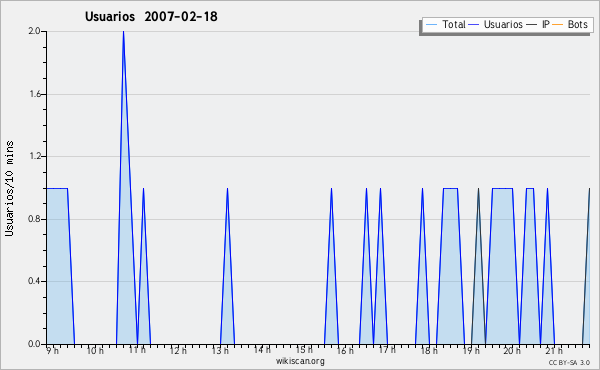This screenshot has width=600, height=370.
Task: Click the dark IP peak at 19 h
Action: click(478, 189)
